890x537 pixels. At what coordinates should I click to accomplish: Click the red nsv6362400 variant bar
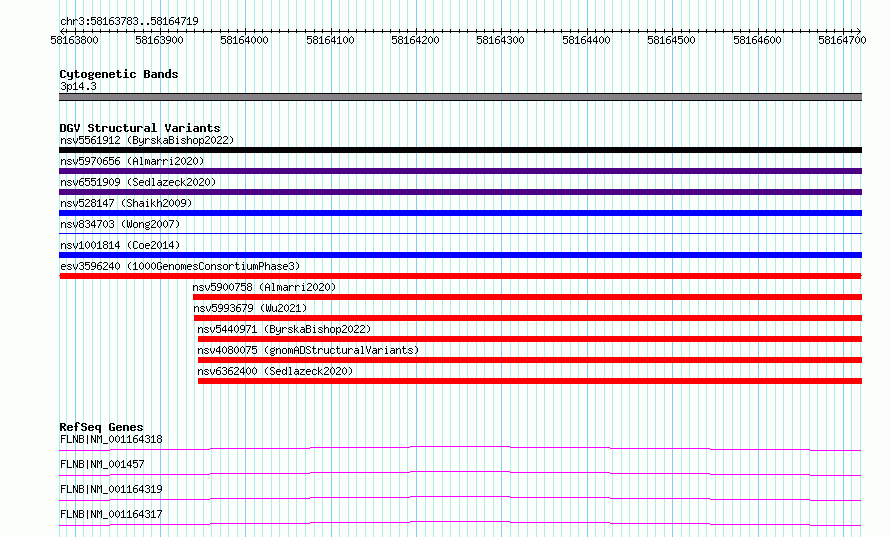coord(530,381)
